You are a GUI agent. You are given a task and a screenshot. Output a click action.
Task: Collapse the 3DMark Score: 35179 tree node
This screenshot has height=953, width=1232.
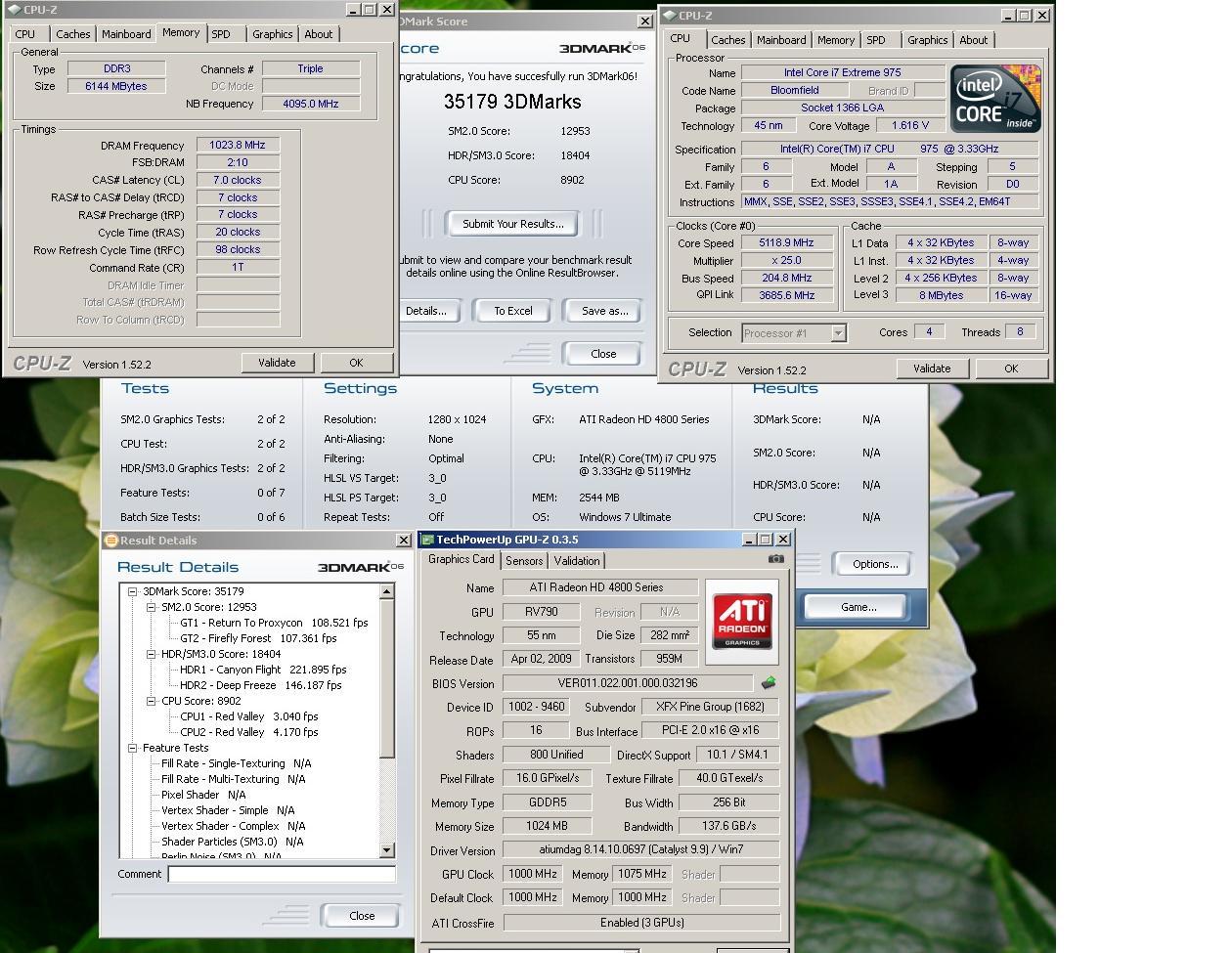point(133,591)
